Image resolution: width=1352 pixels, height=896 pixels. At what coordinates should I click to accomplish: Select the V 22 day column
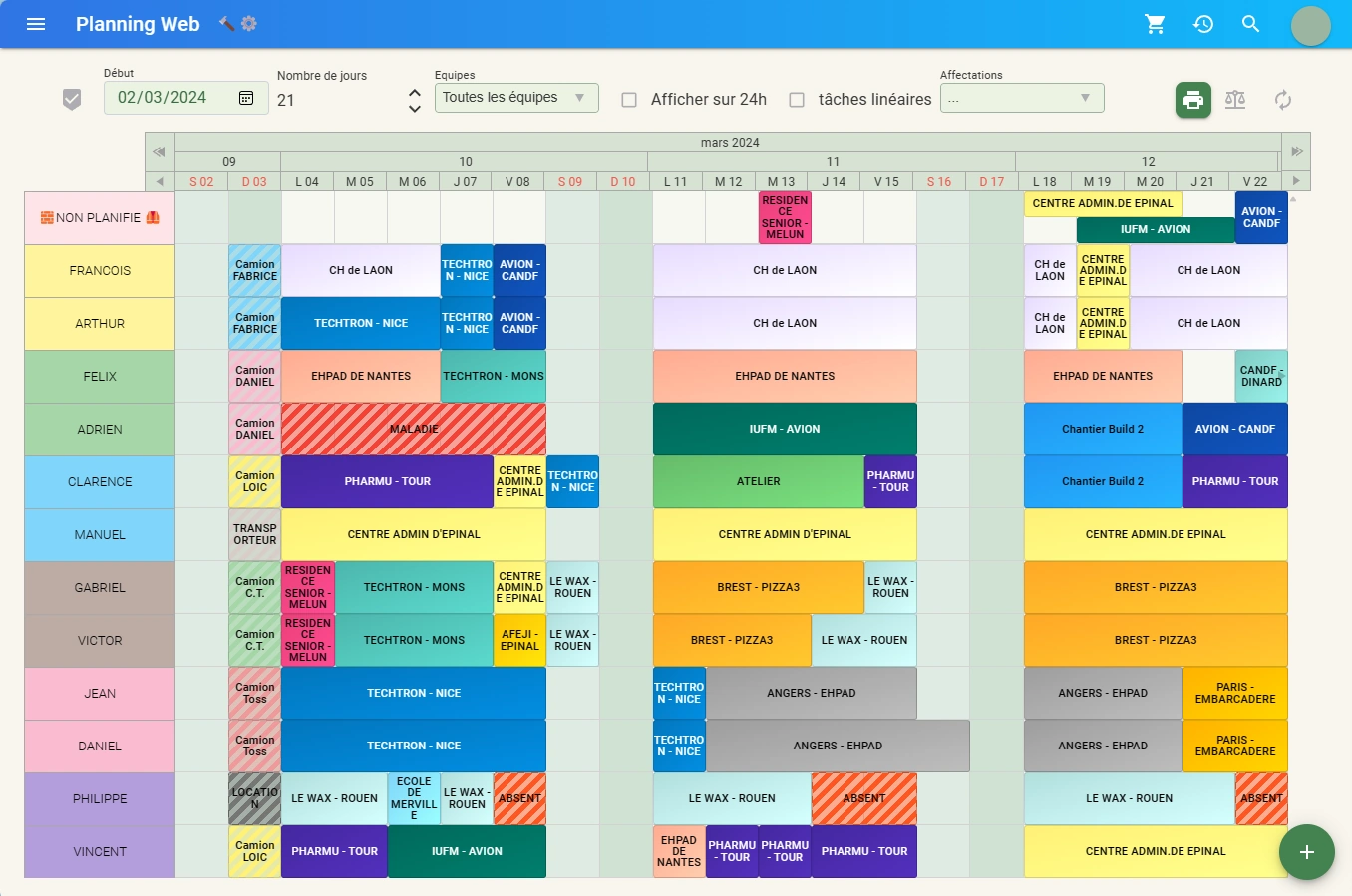click(1255, 182)
